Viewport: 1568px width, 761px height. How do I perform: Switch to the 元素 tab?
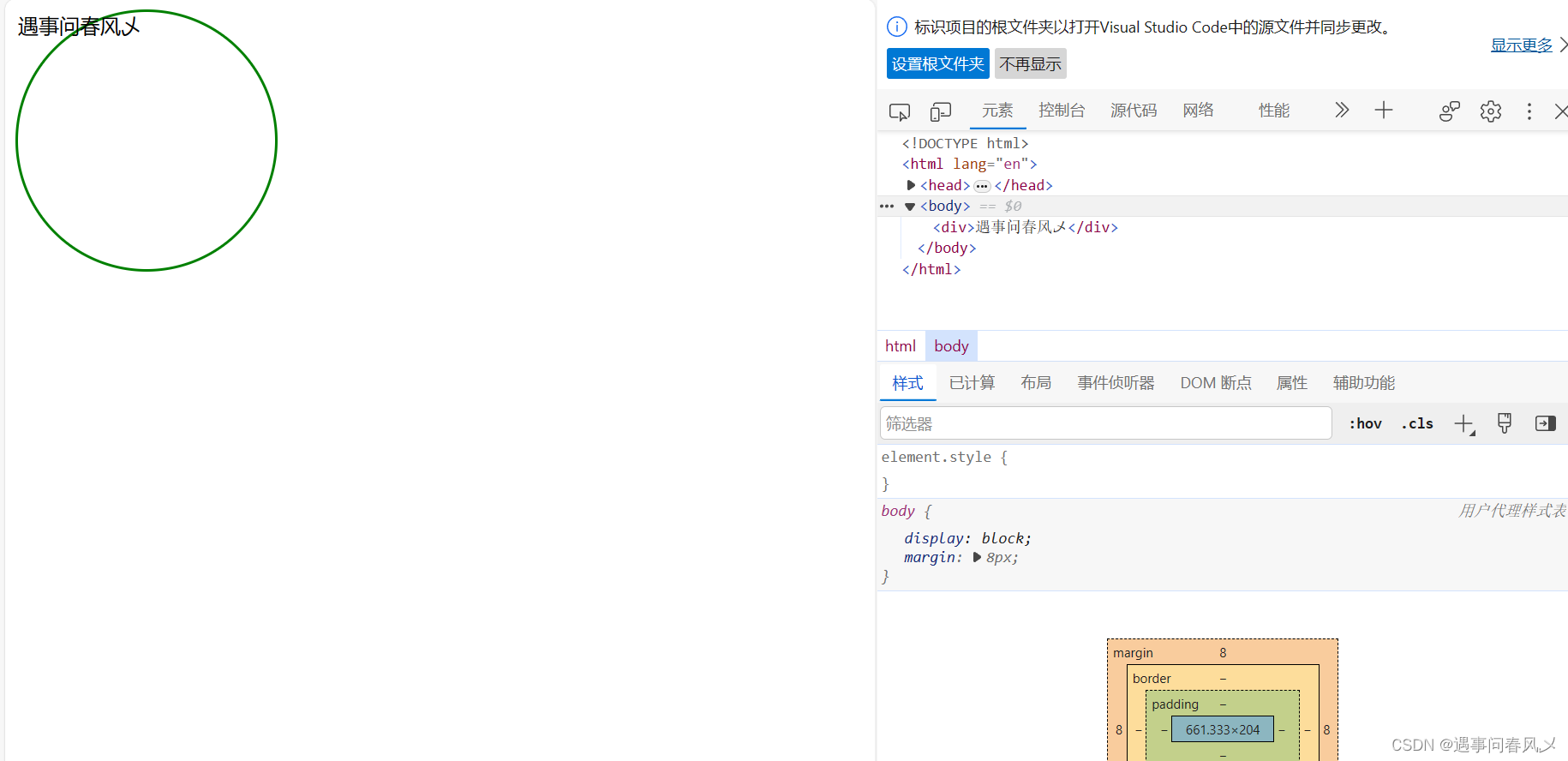pyautogui.click(x=997, y=110)
